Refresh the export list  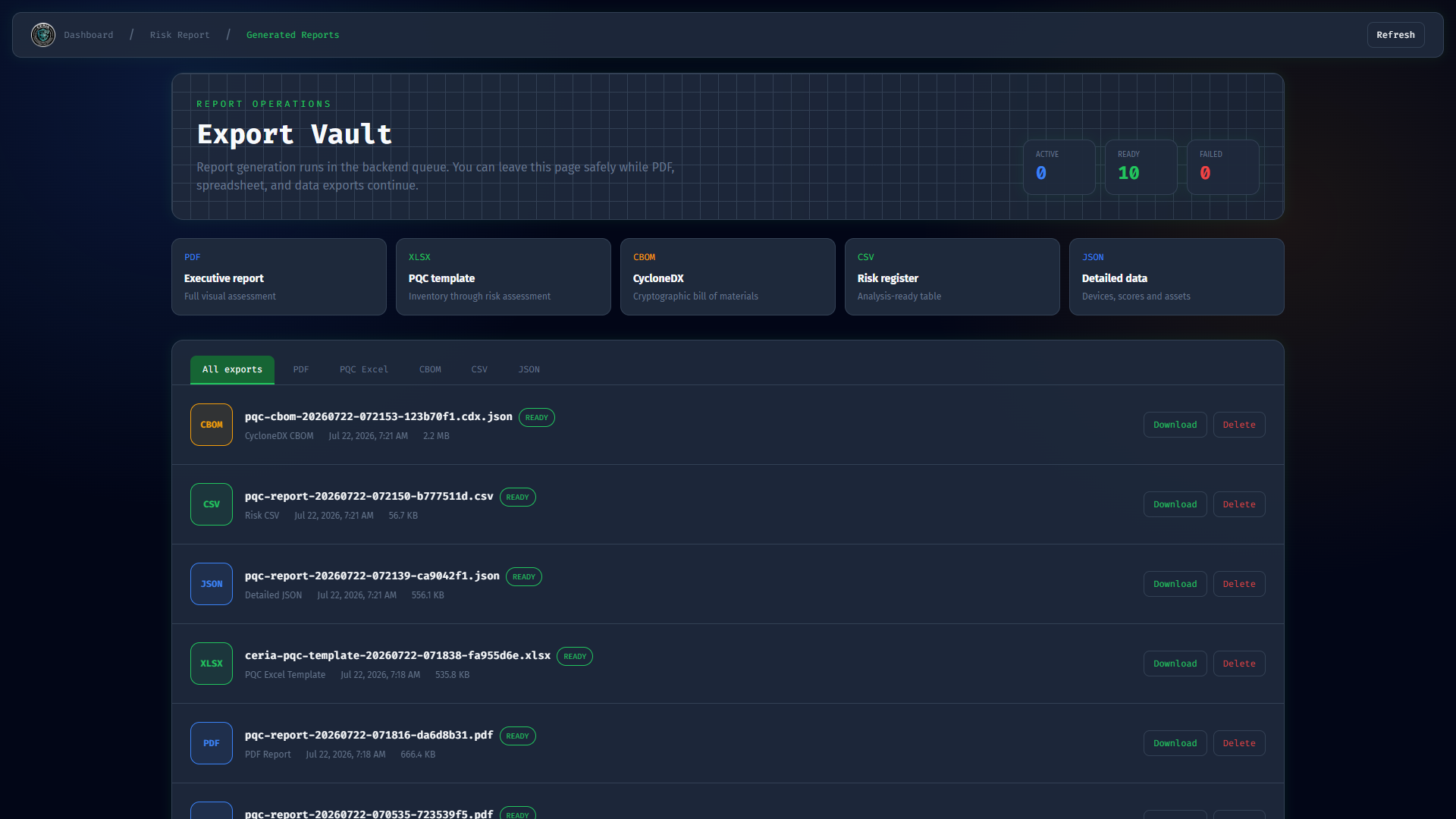coord(1395,35)
